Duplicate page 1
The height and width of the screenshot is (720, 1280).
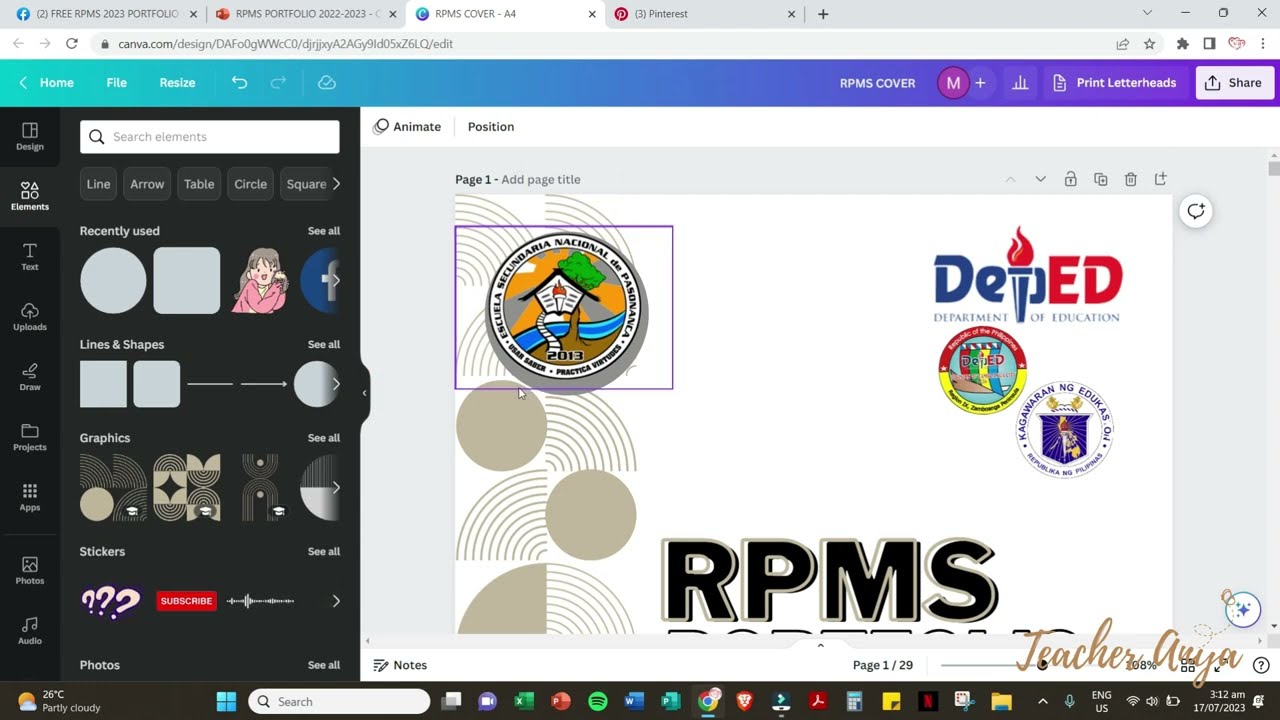coord(1100,179)
